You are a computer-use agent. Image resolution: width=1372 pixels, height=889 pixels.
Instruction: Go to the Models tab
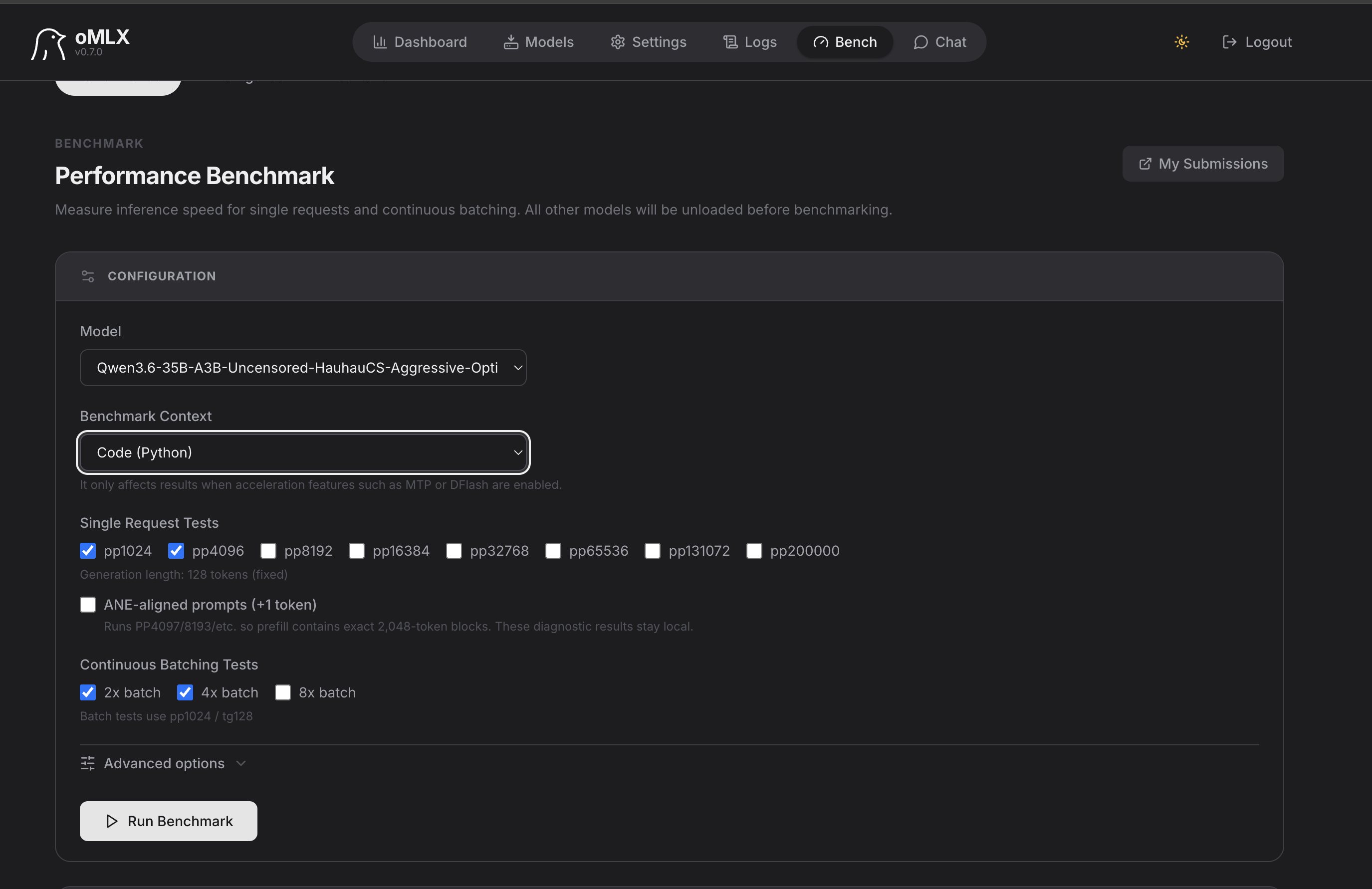point(538,42)
